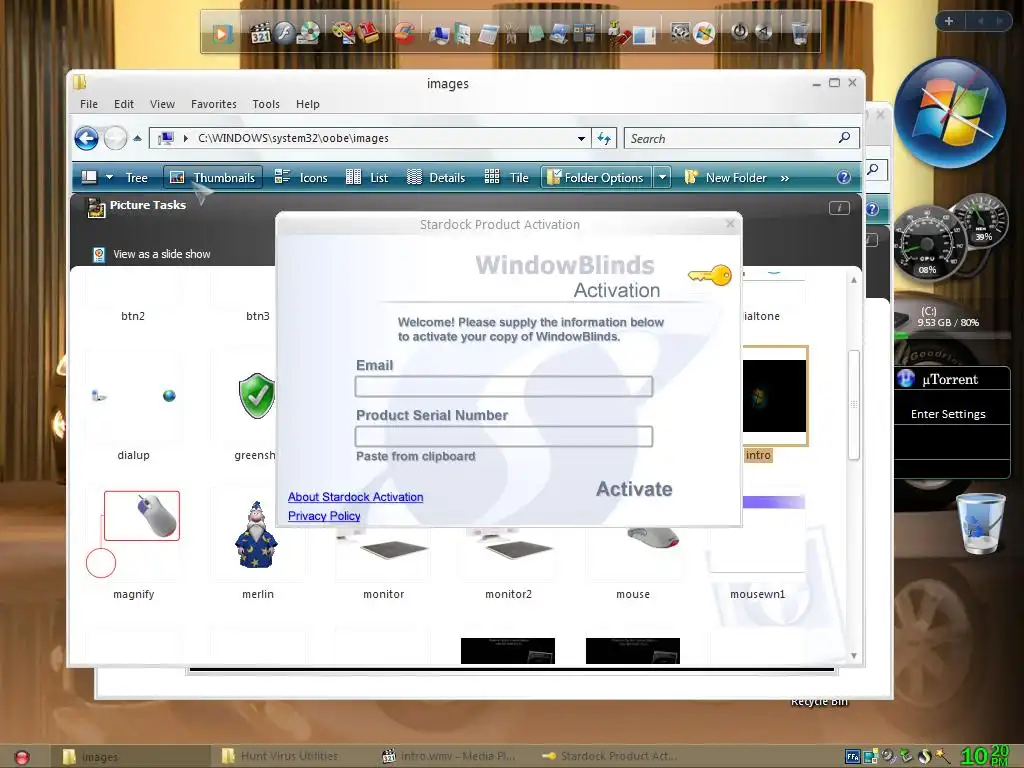Open the About Stardock Activation link
This screenshot has height=768, width=1024.
tap(355, 497)
